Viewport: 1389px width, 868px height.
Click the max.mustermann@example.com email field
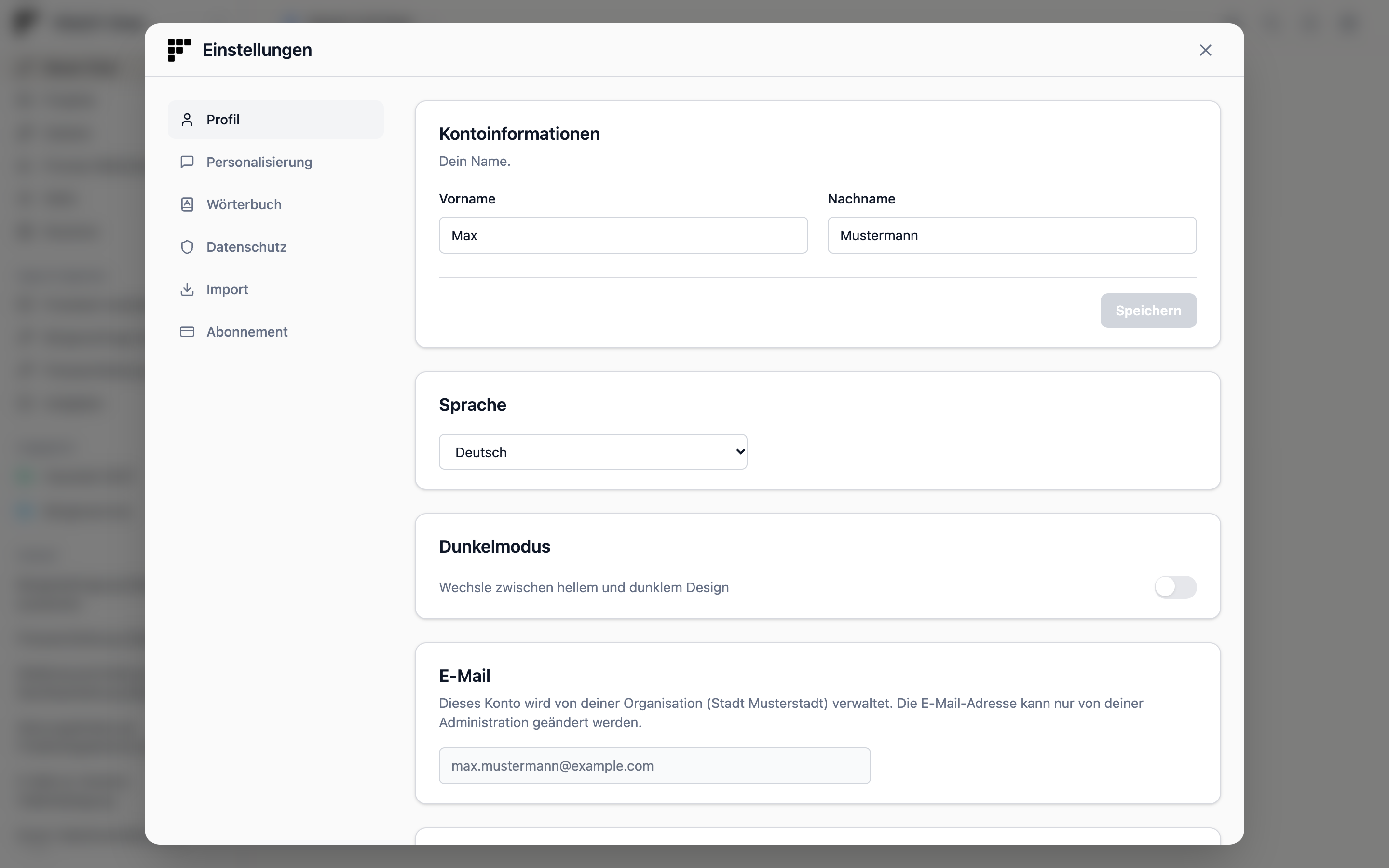coord(654,766)
